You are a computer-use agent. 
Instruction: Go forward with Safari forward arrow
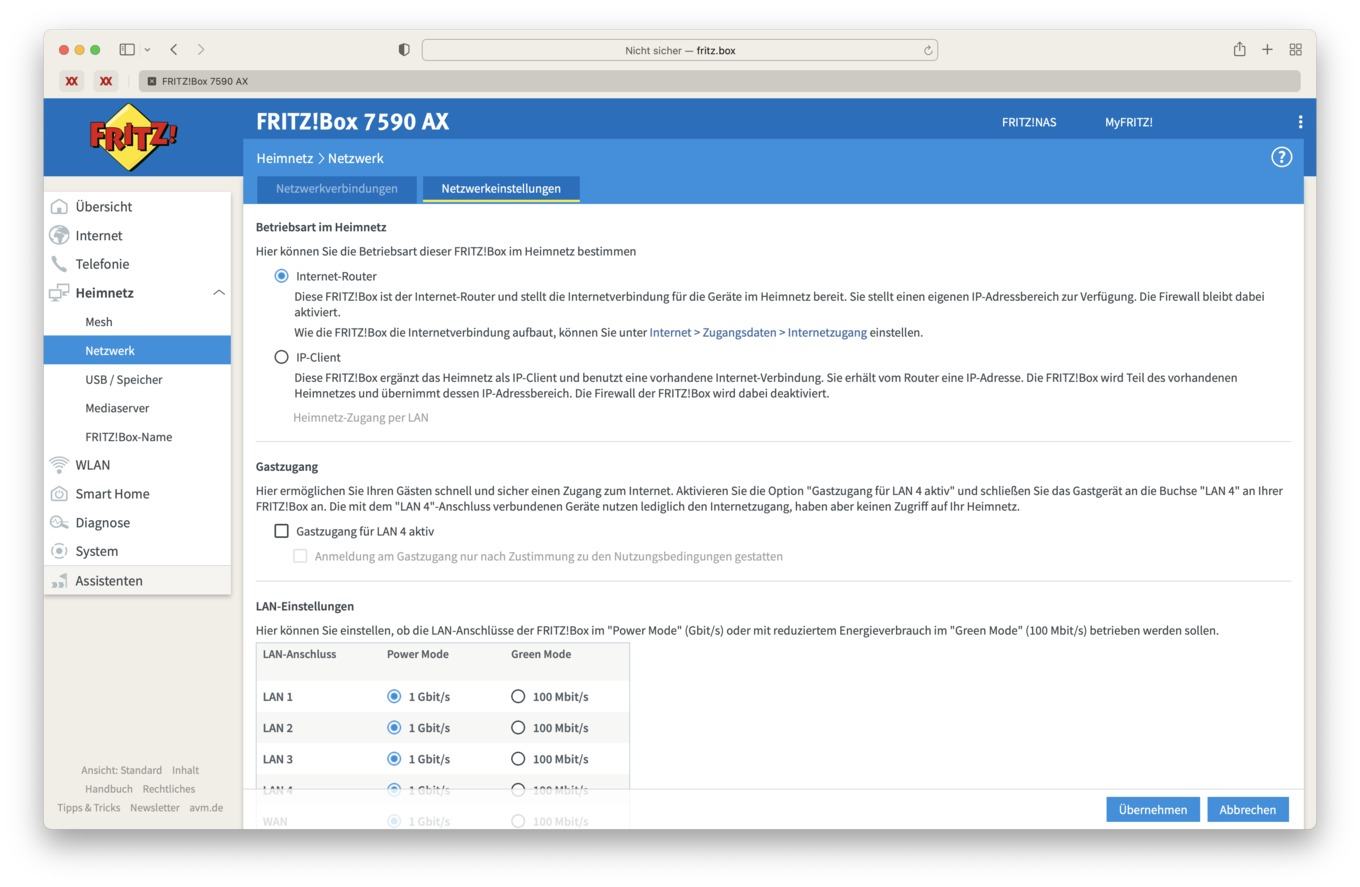(201, 49)
